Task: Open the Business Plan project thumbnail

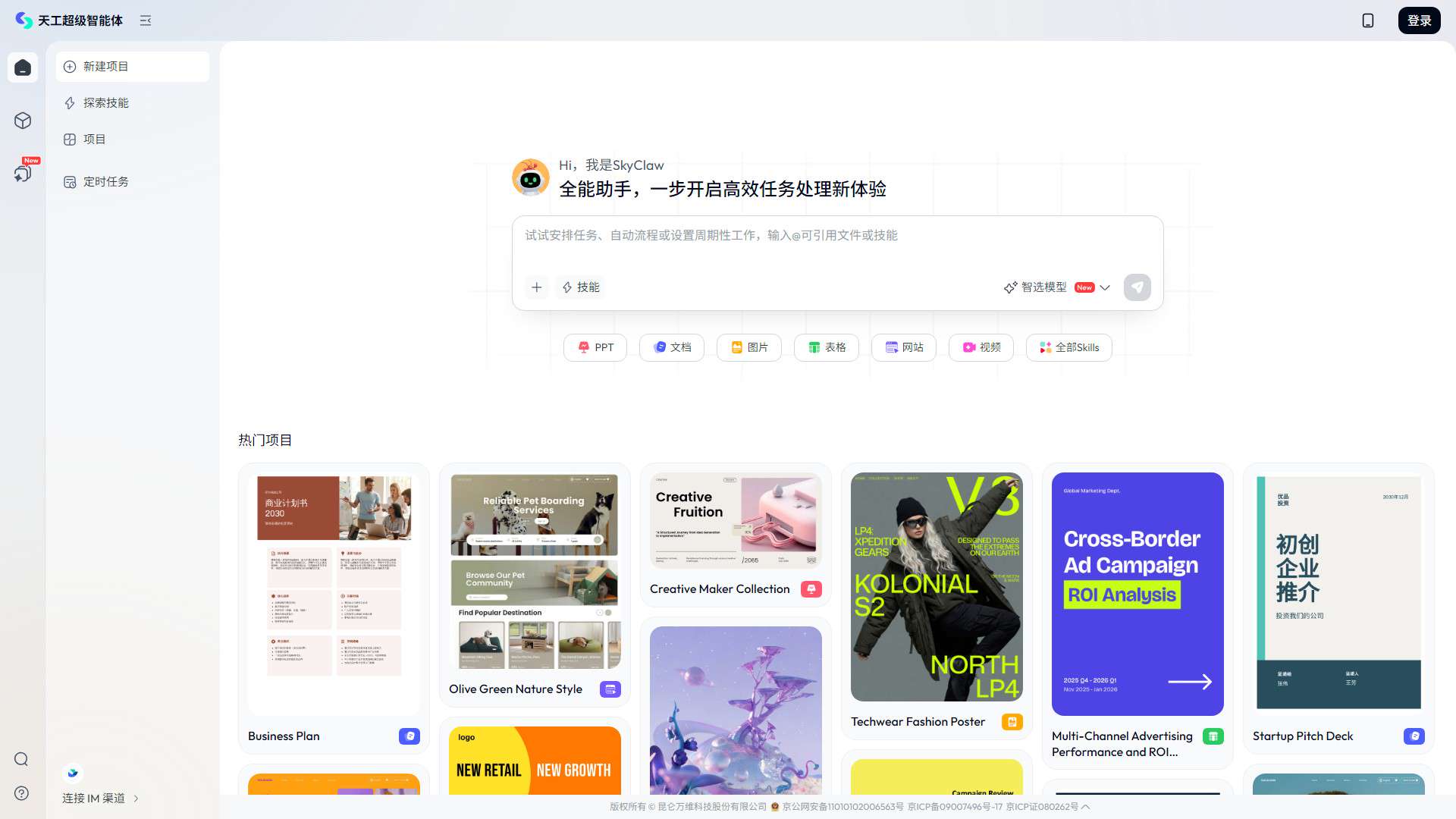Action: (334, 594)
